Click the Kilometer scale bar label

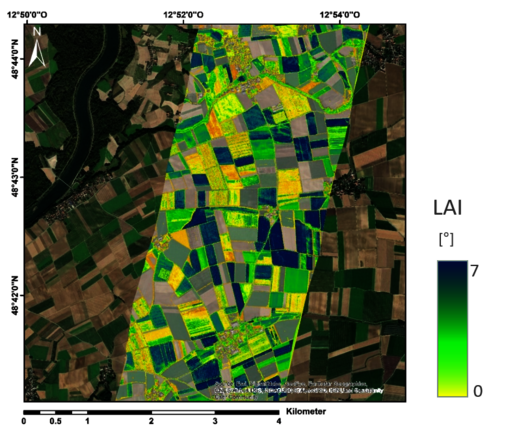pyautogui.click(x=306, y=411)
